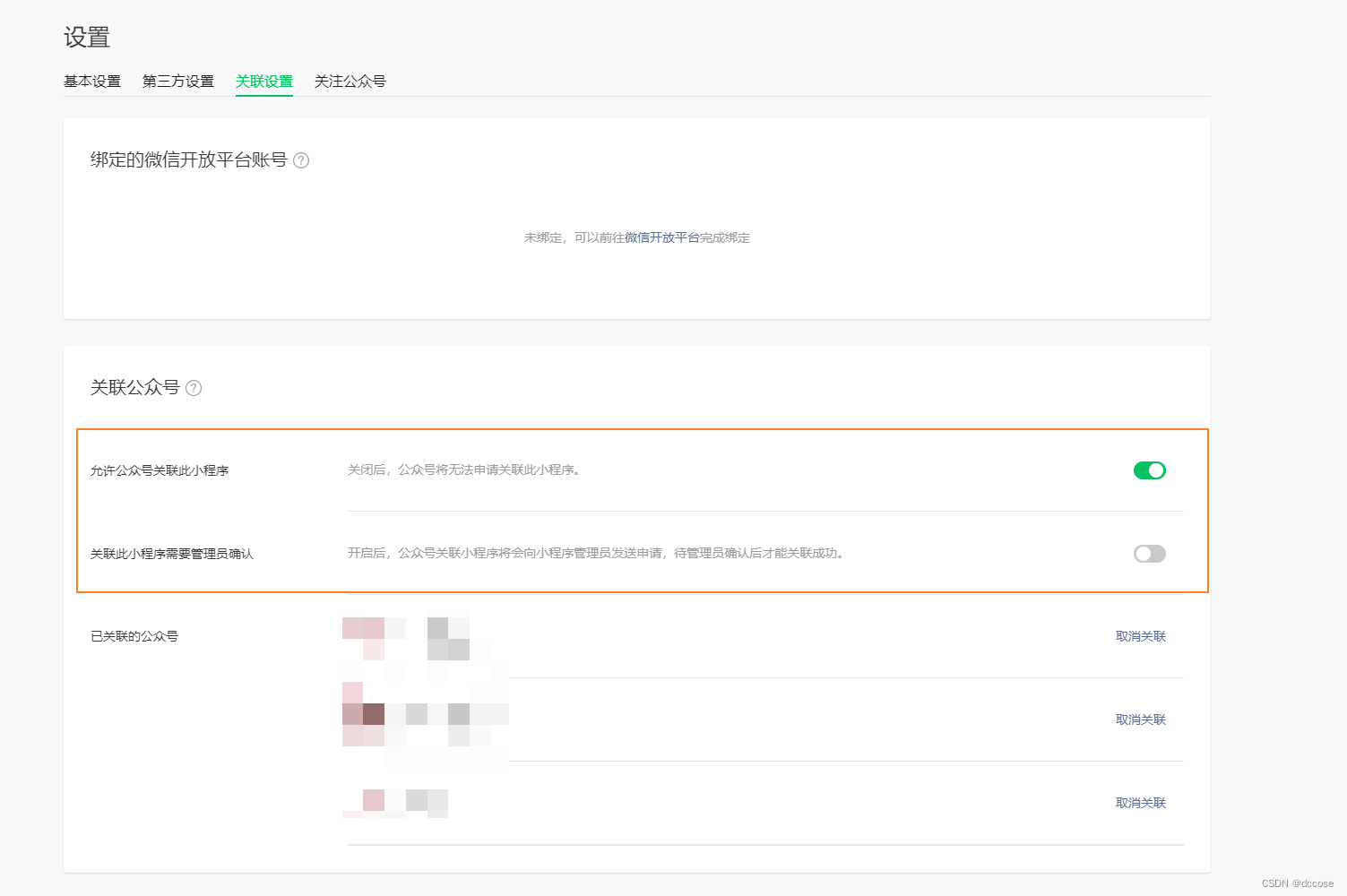
Task: Click text 关闭后，公众号将无法申请关联此小程序
Action: click(x=464, y=470)
